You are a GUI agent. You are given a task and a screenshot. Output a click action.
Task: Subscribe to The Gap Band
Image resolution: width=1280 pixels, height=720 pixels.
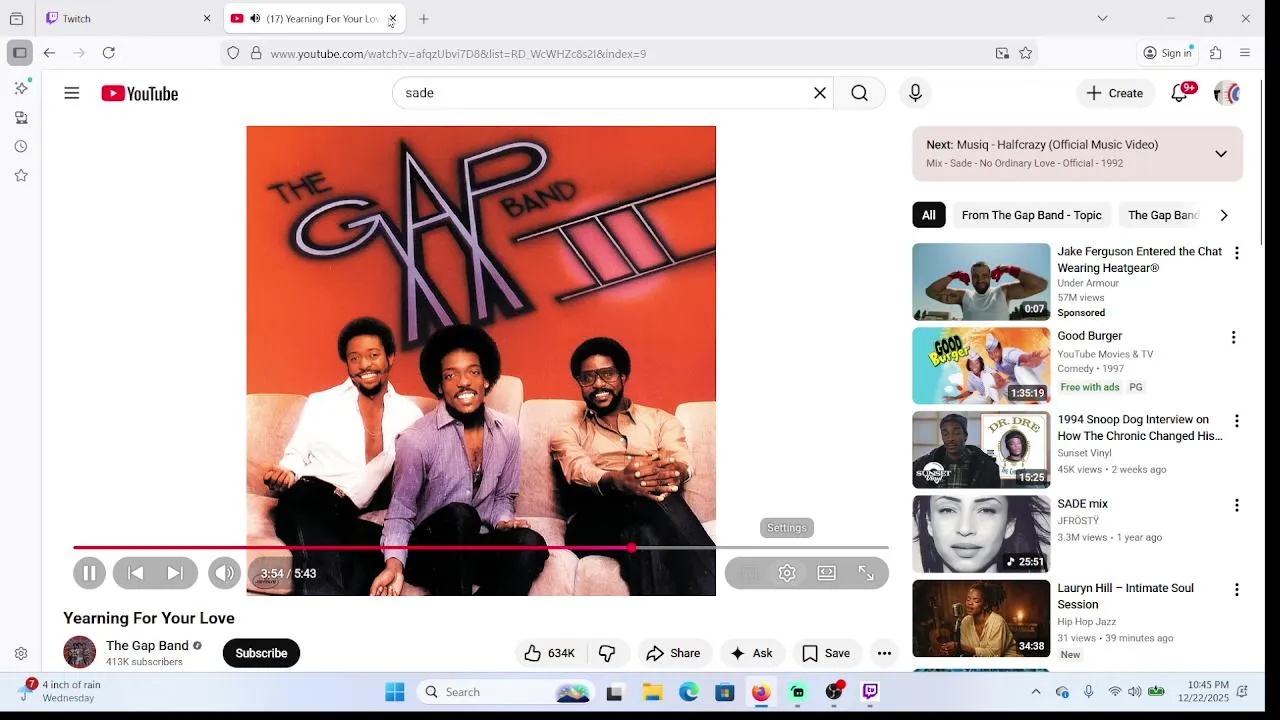[x=261, y=653]
